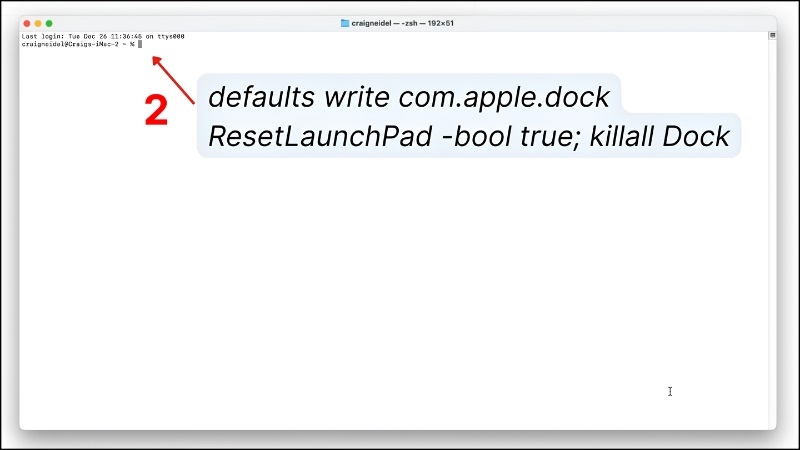The width and height of the screenshot is (800, 450).
Task: Close the Terminal window with red button
Action: click(27, 23)
